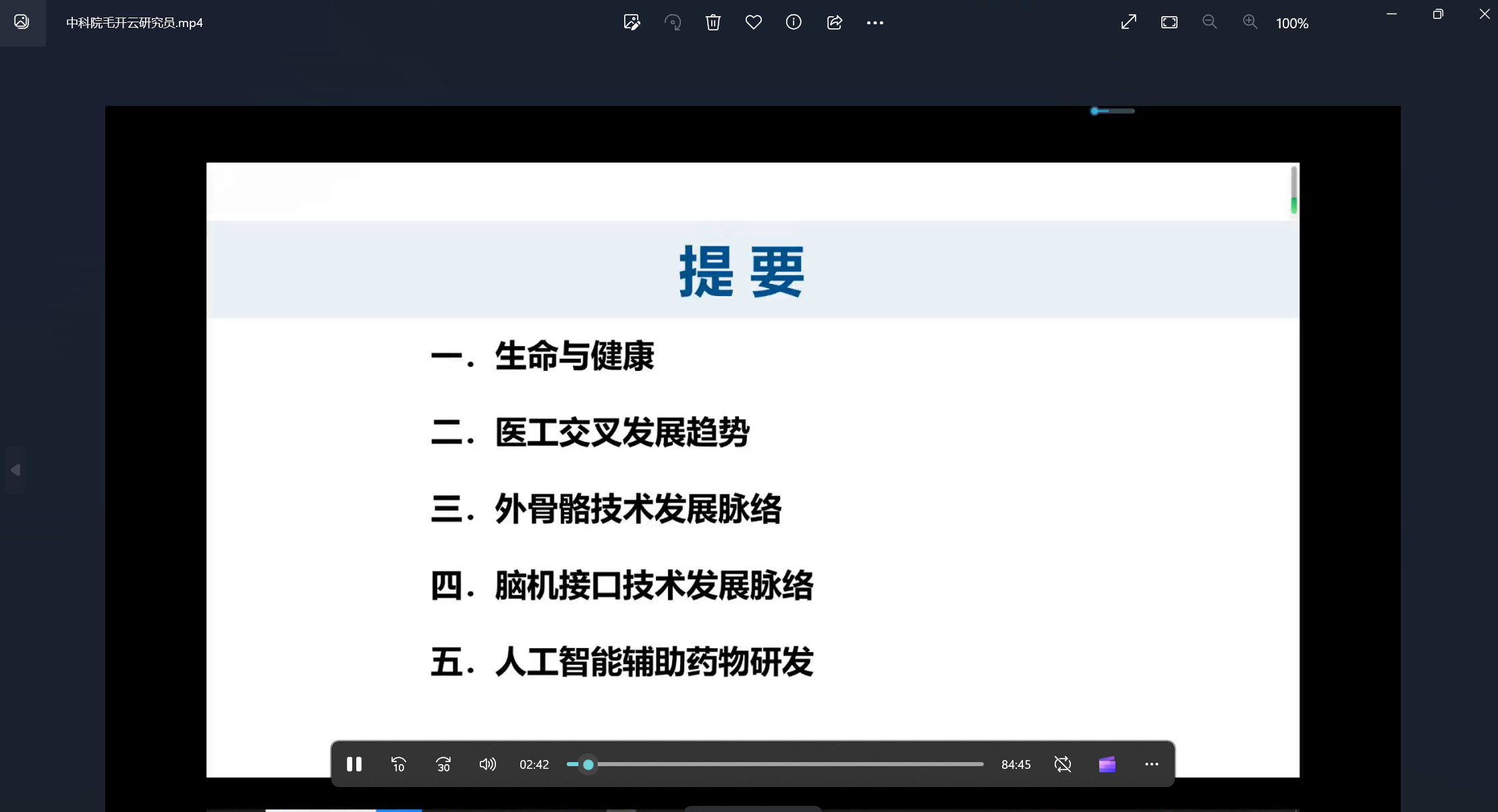Click the text 五. 人工智能辅助药物研发
This screenshot has width=1498, height=812.
click(622, 662)
